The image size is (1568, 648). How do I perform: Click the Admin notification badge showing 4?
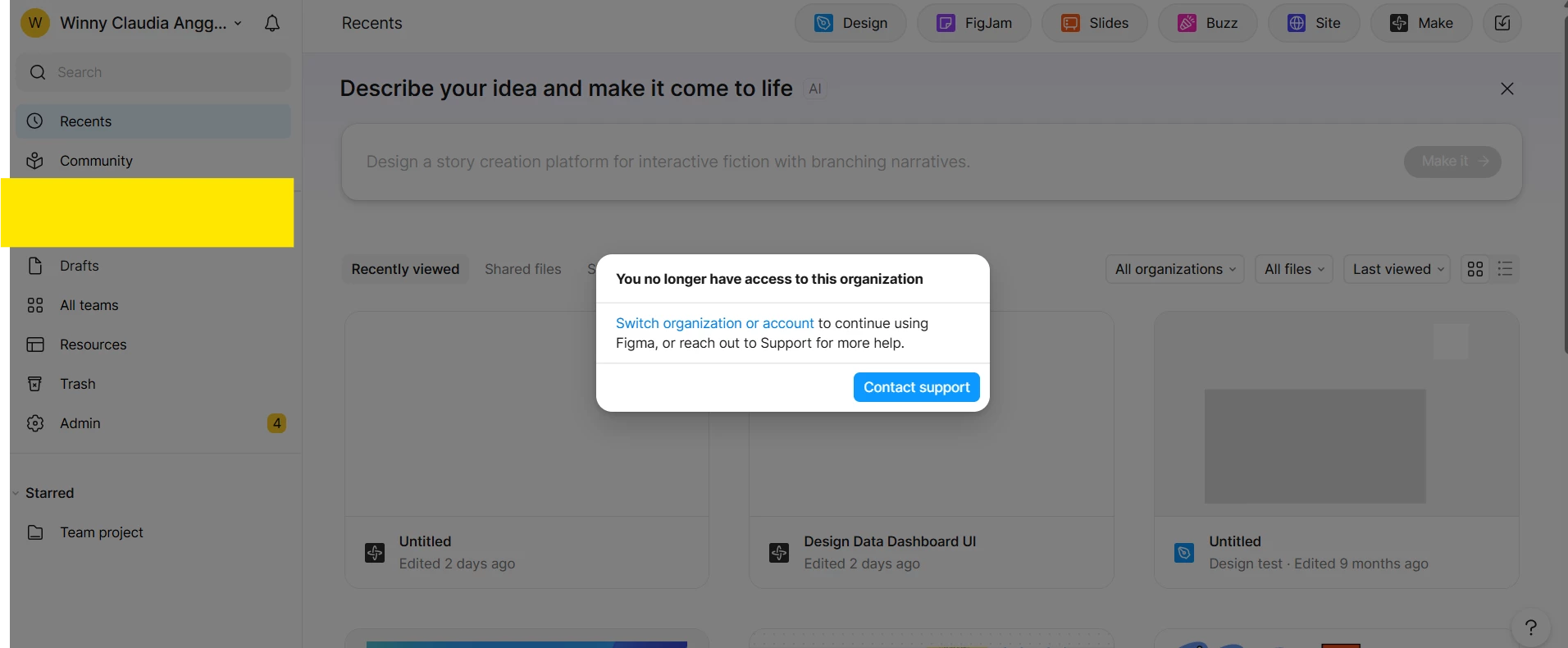[x=277, y=423]
